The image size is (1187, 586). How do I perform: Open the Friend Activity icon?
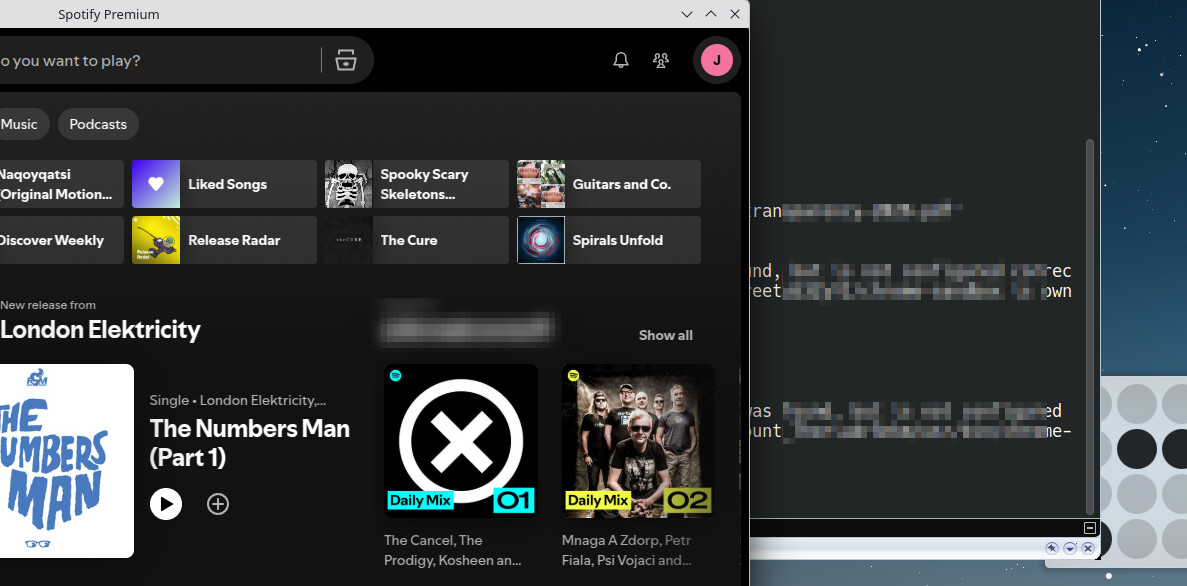coord(661,61)
